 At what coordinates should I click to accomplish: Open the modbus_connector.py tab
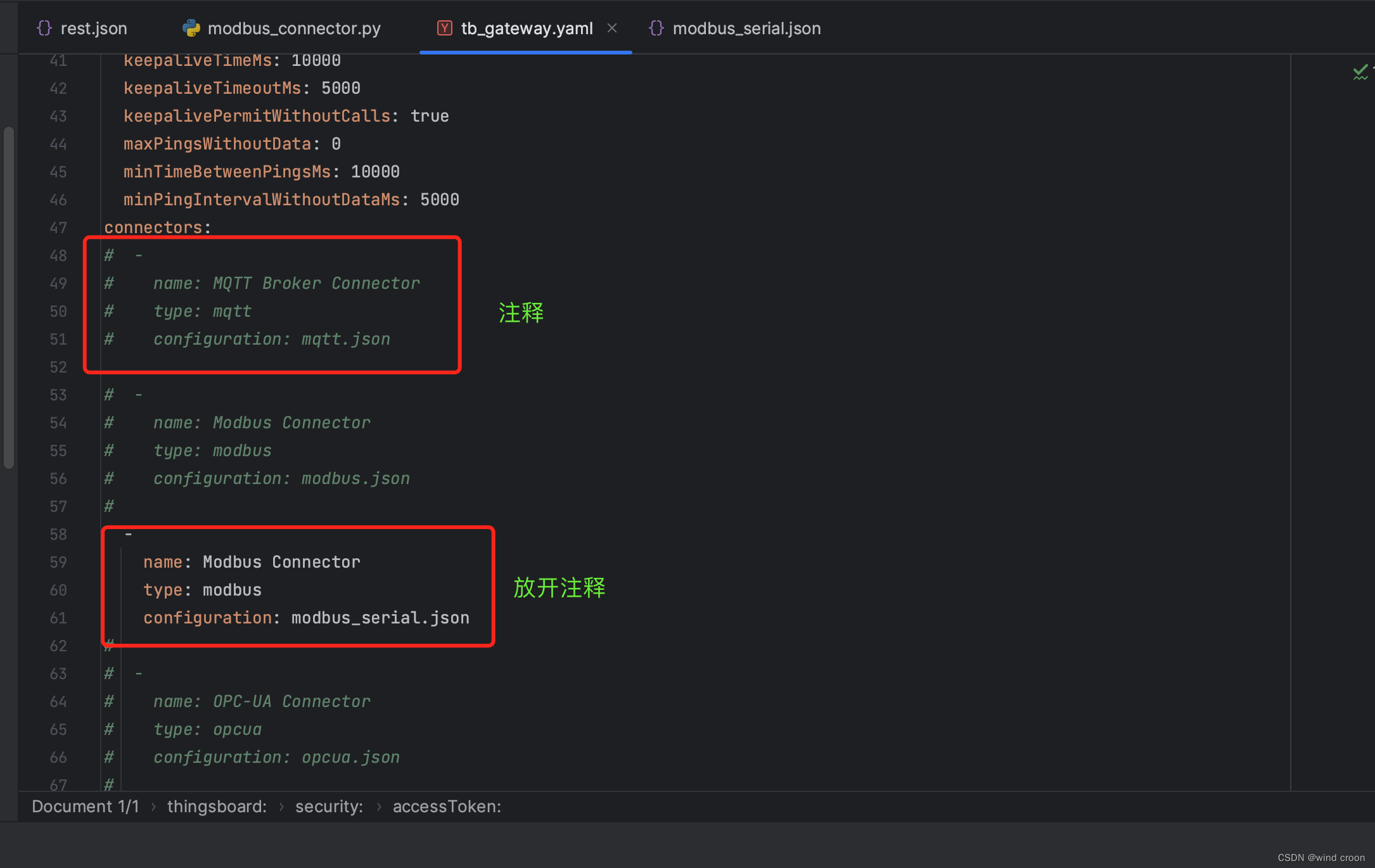pyautogui.click(x=282, y=29)
